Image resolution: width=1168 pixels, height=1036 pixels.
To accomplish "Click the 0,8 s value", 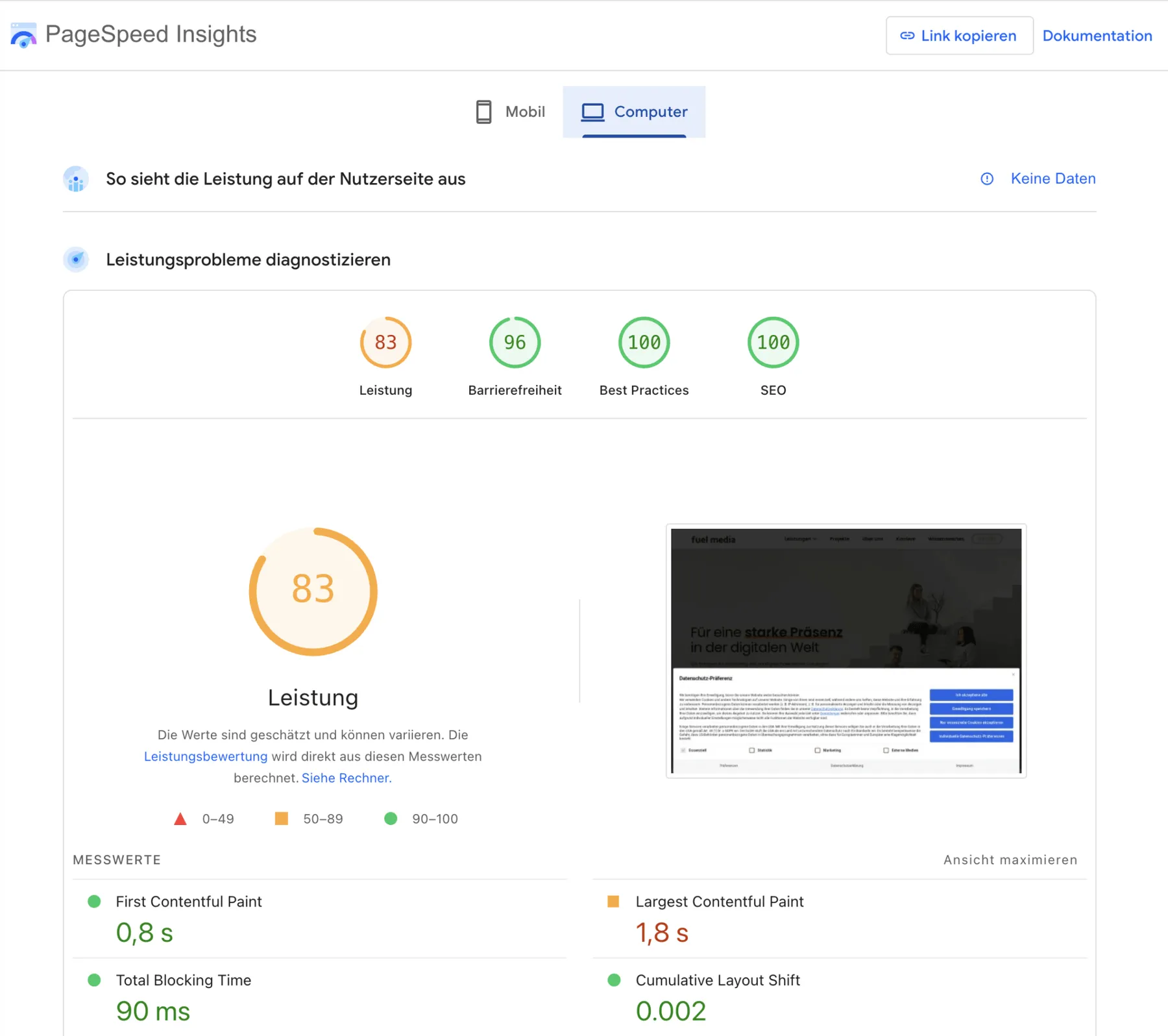I will point(145,933).
